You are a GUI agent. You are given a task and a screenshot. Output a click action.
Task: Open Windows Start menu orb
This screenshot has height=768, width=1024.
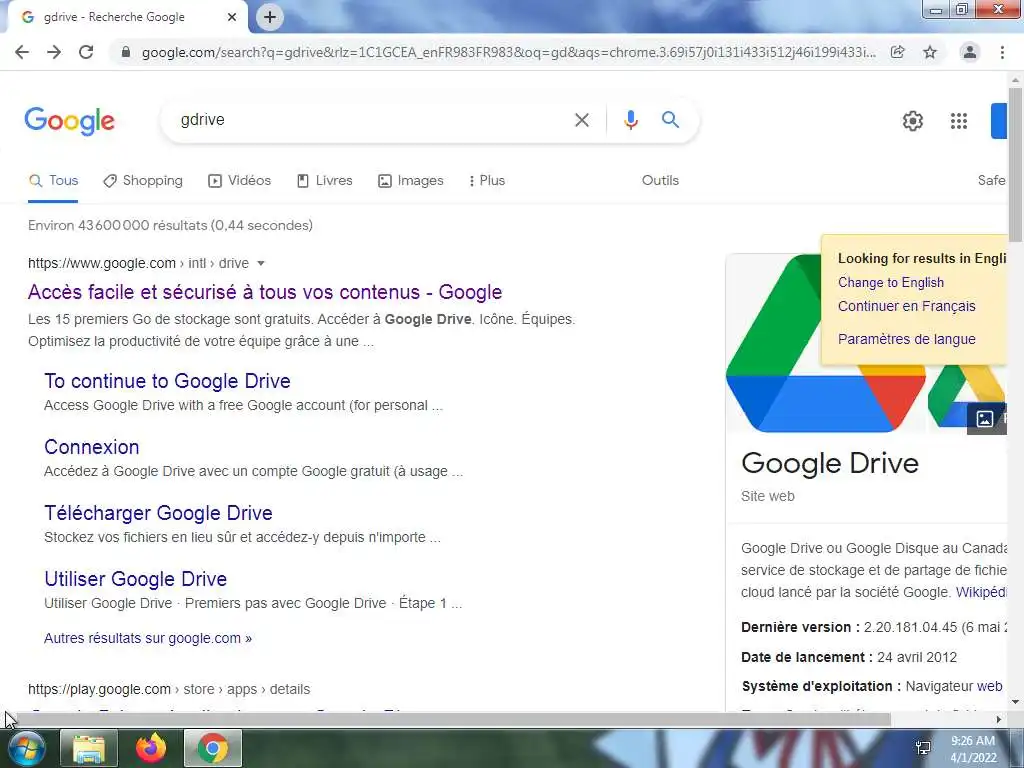25,748
